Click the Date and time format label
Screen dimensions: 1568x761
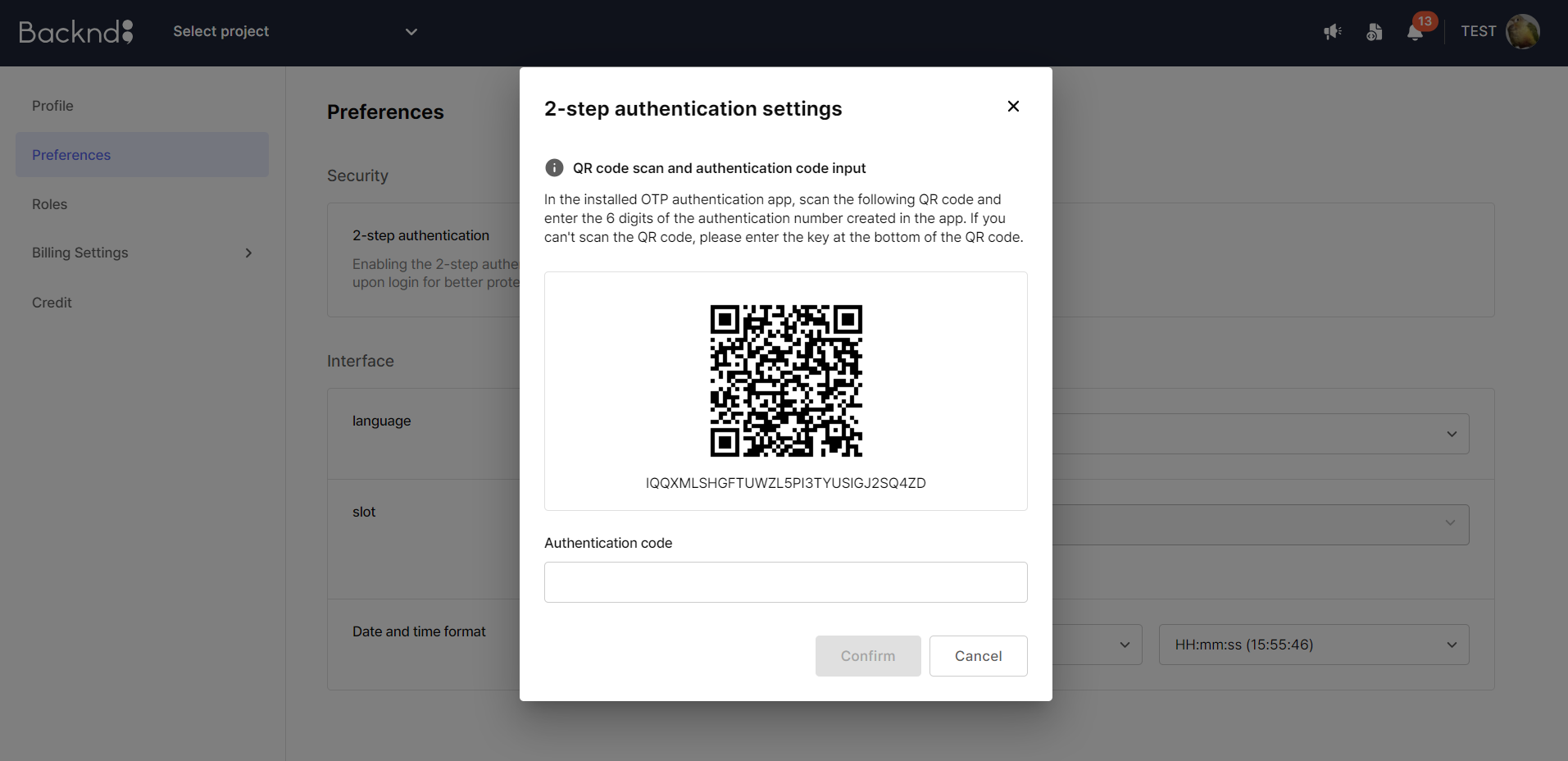419,631
